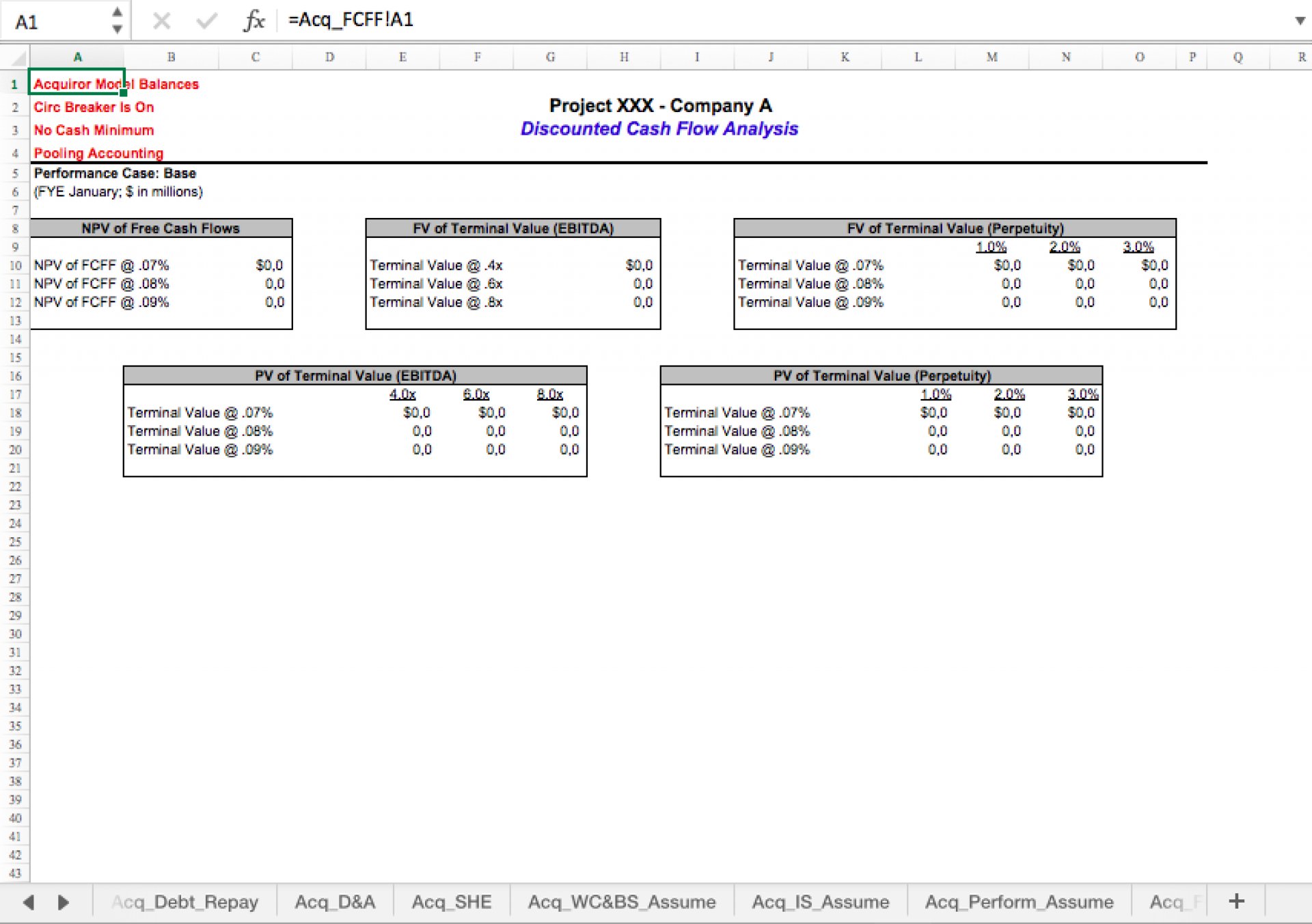Click 'Terminal Value @ .8x' label
The width and height of the screenshot is (1312, 924).
tap(436, 302)
